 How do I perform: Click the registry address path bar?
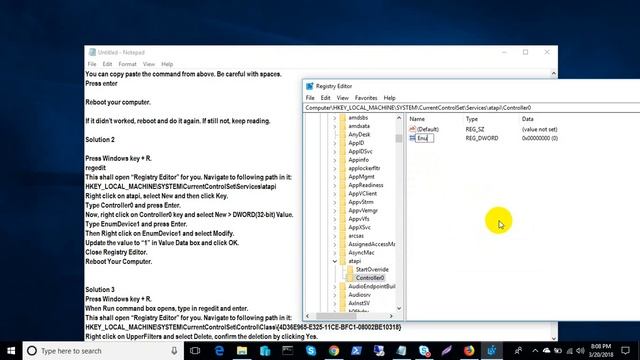[472, 108]
